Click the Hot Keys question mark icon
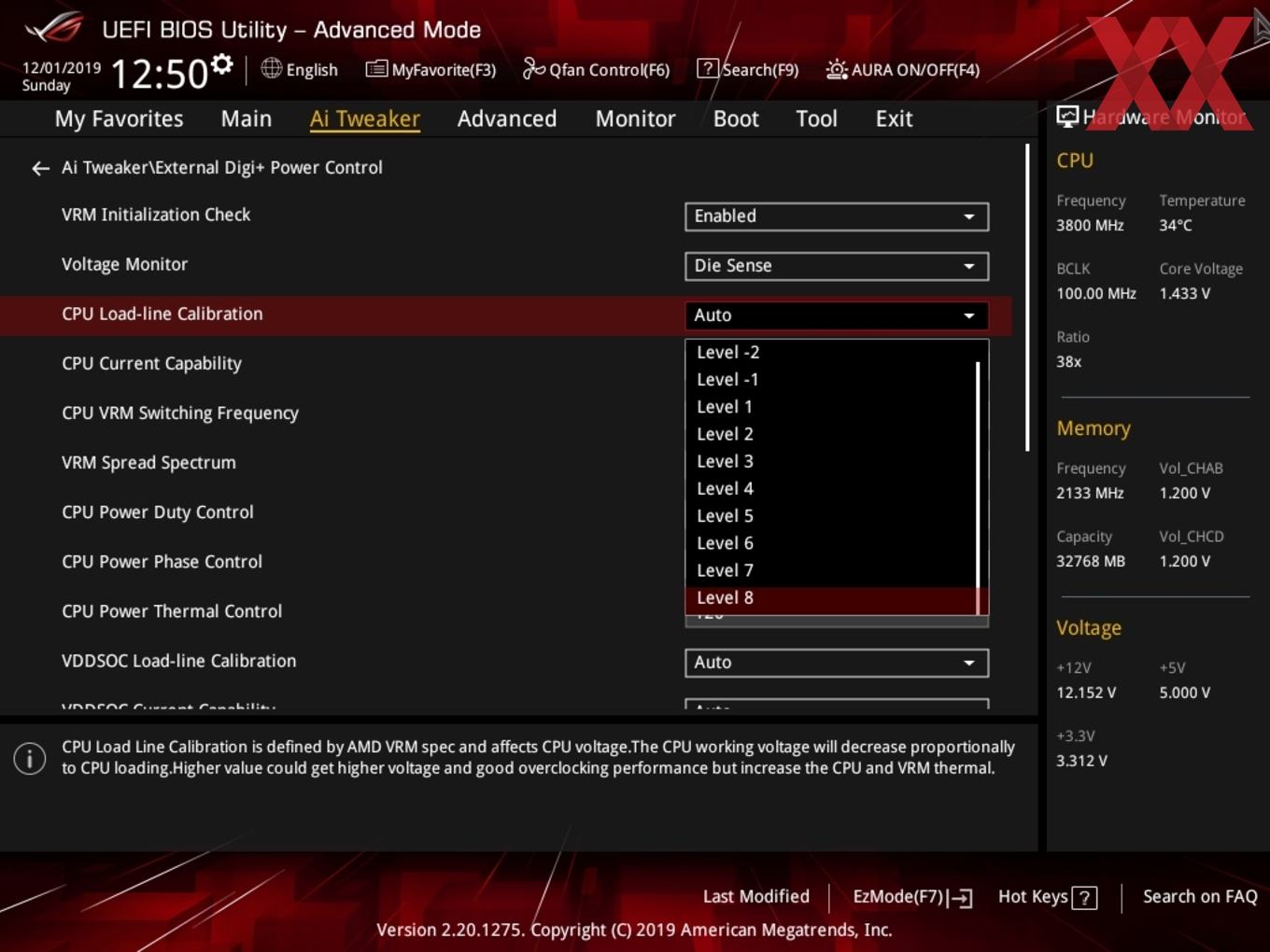Screen dimensions: 1270x952 (x=1084, y=898)
